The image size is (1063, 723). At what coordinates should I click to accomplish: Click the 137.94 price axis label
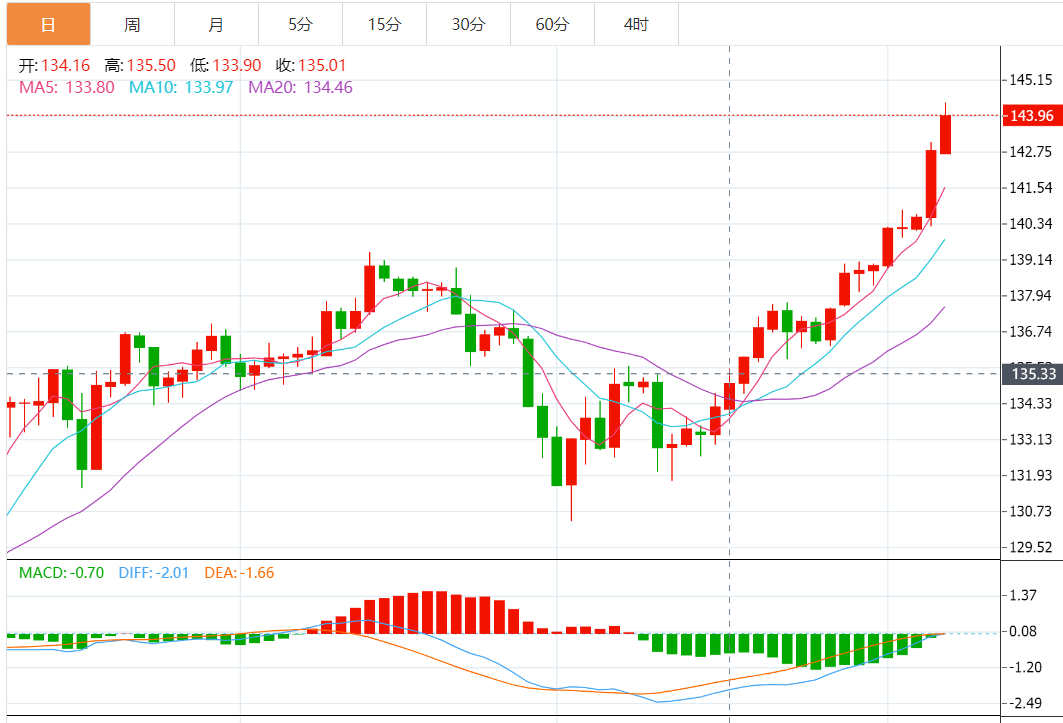coord(1030,296)
